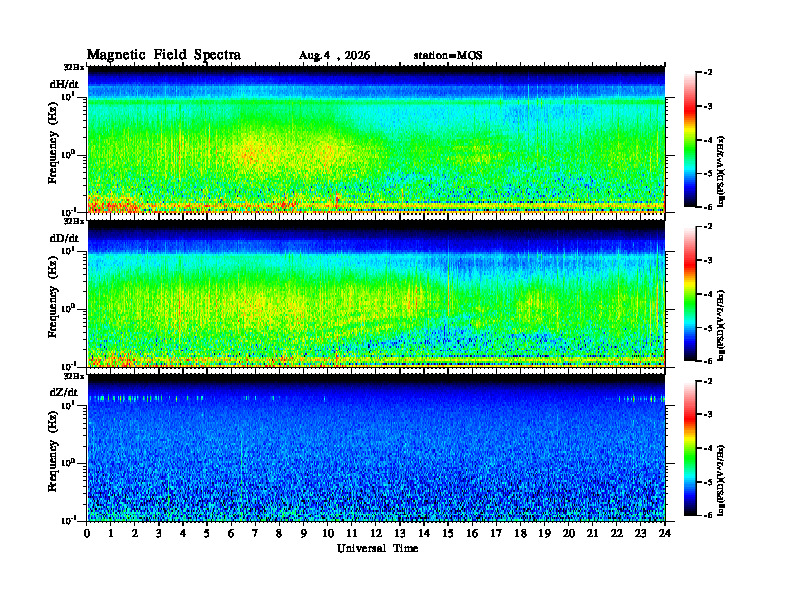Click the "32Hz" tick label above dH/dt
Viewport: 792px width, 612px height.
coord(74,66)
